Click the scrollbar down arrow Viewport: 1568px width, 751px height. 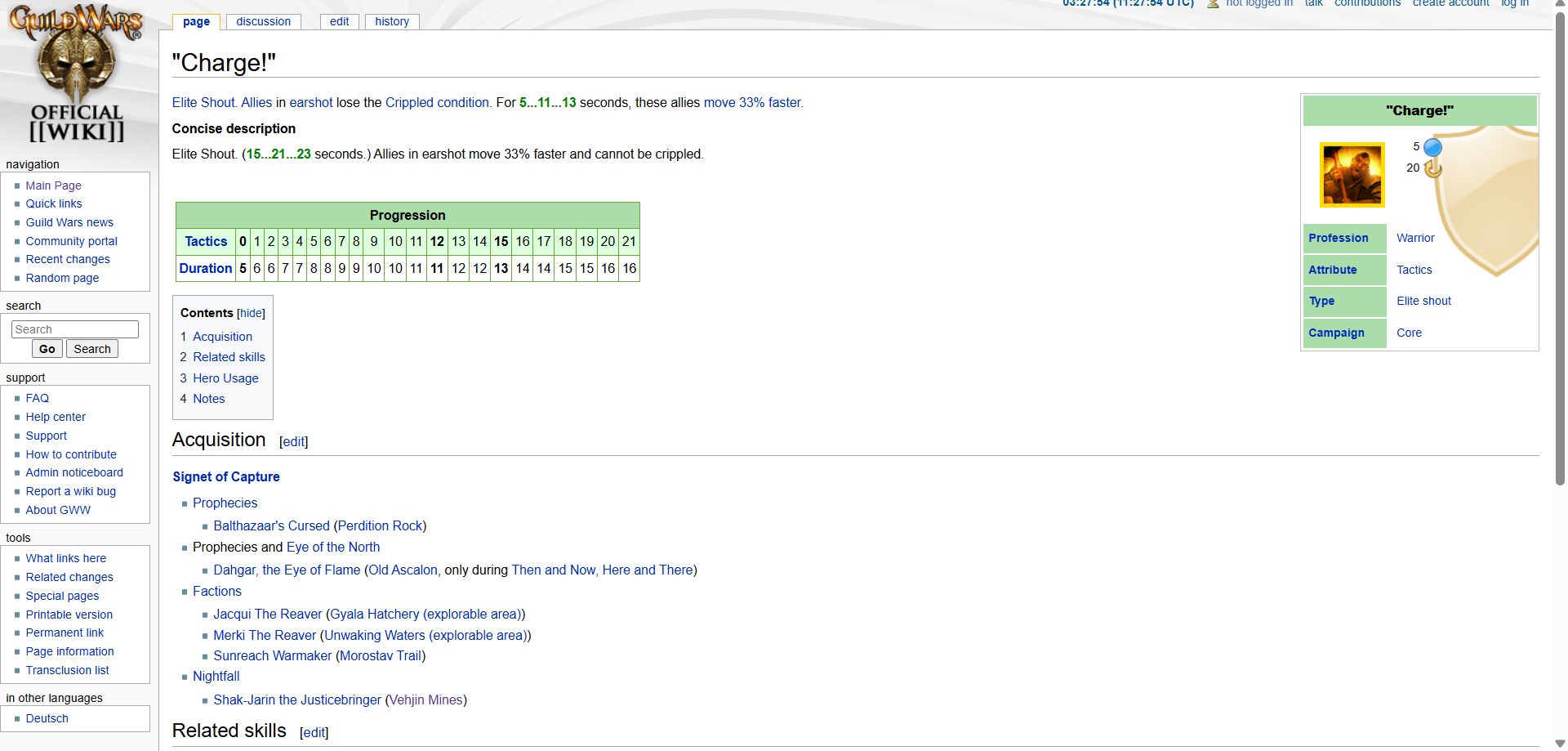(x=1561, y=744)
